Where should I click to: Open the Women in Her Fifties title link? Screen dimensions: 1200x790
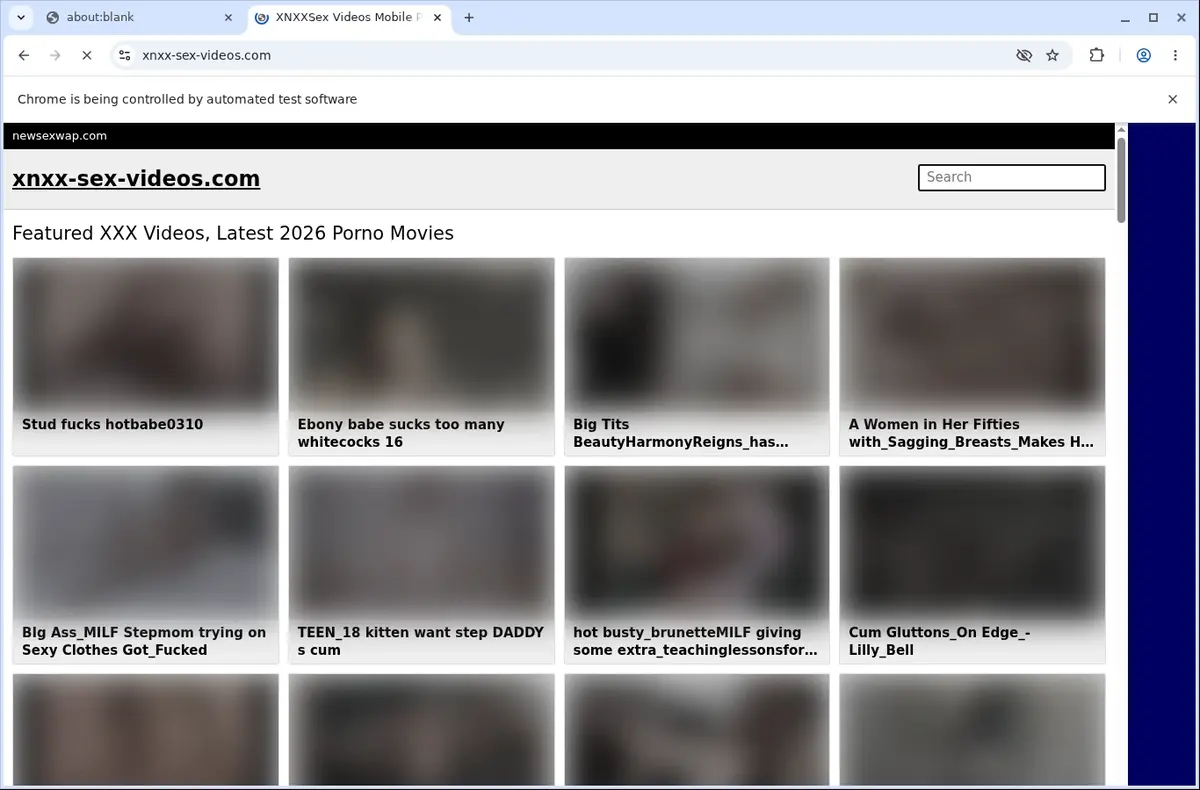coord(971,433)
